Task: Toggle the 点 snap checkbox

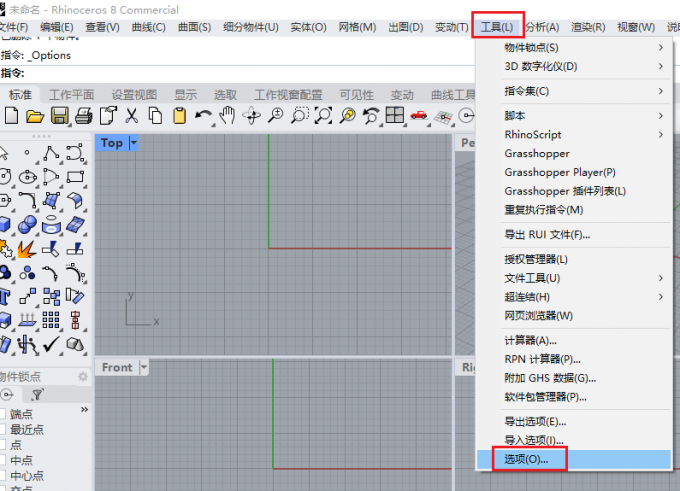Action: click(x=2, y=445)
